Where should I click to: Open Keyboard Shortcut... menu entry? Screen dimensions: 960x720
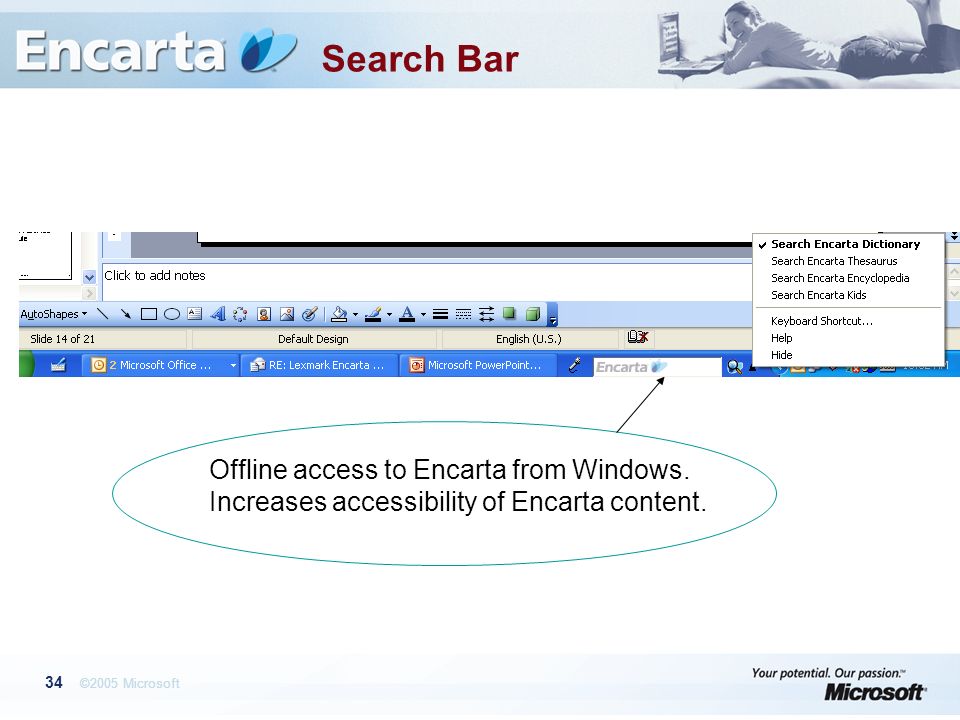coord(848,321)
